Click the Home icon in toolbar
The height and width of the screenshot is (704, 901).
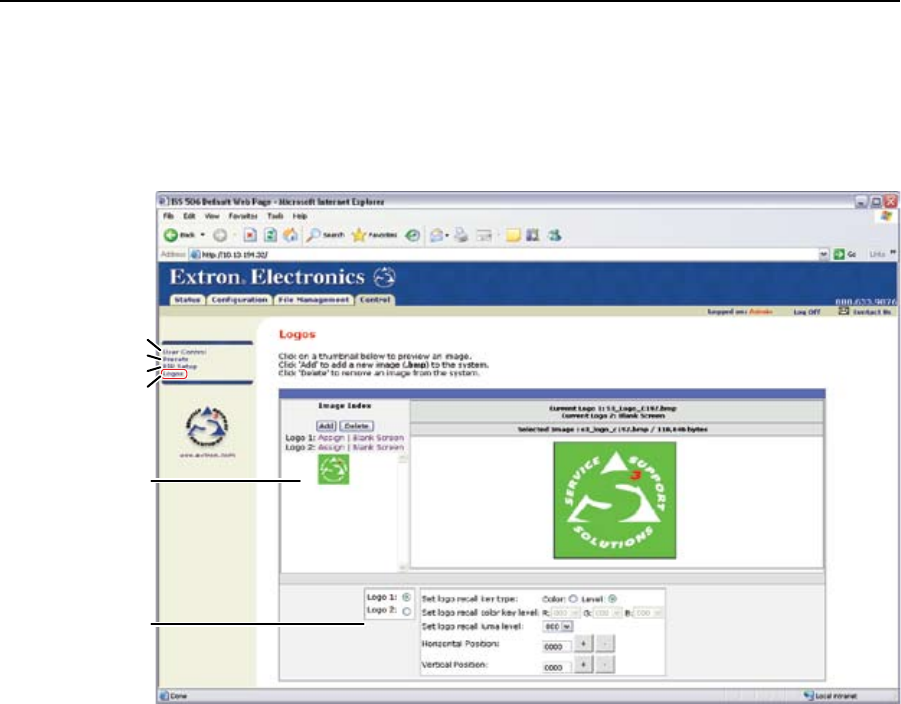291,235
